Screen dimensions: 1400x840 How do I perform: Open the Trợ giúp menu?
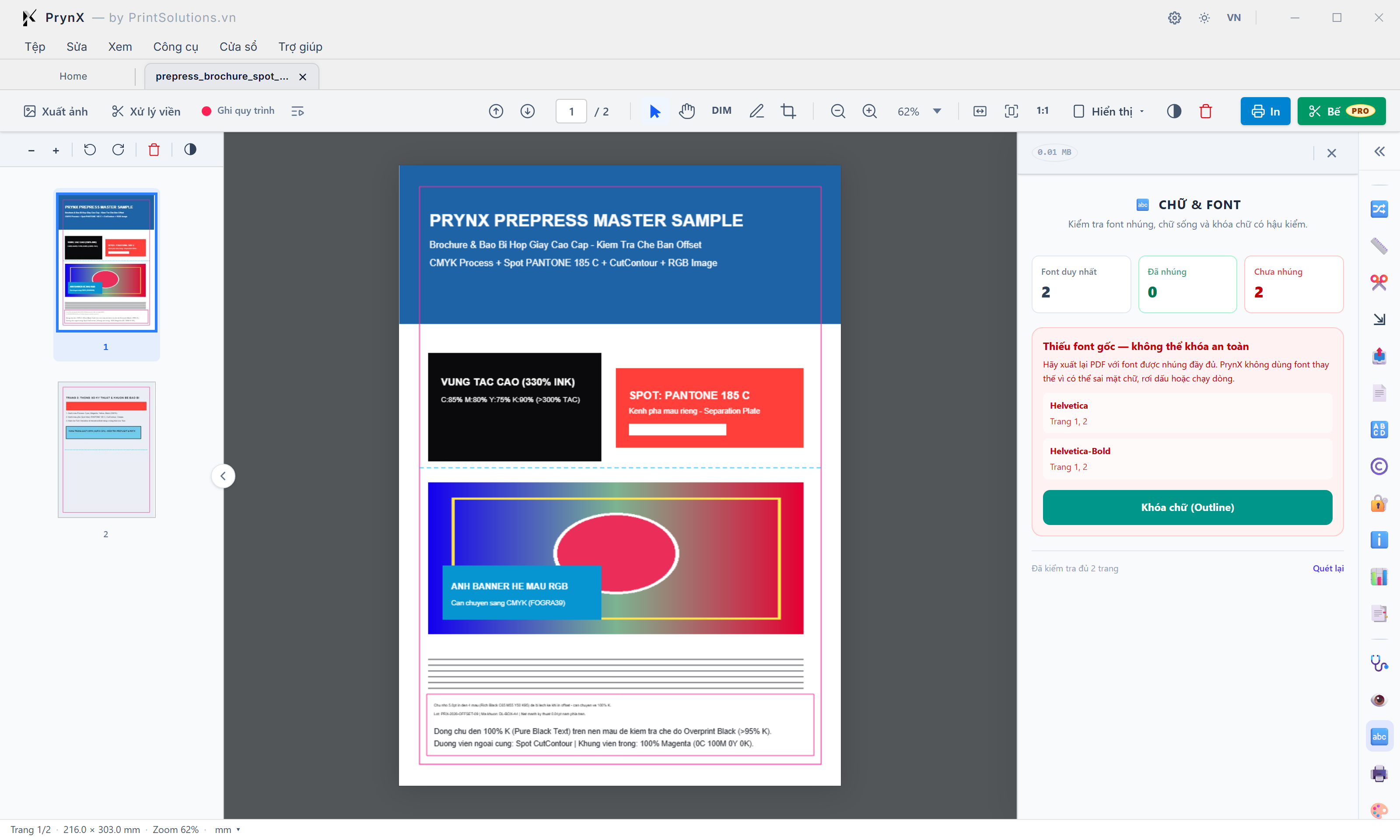pyautogui.click(x=301, y=46)
